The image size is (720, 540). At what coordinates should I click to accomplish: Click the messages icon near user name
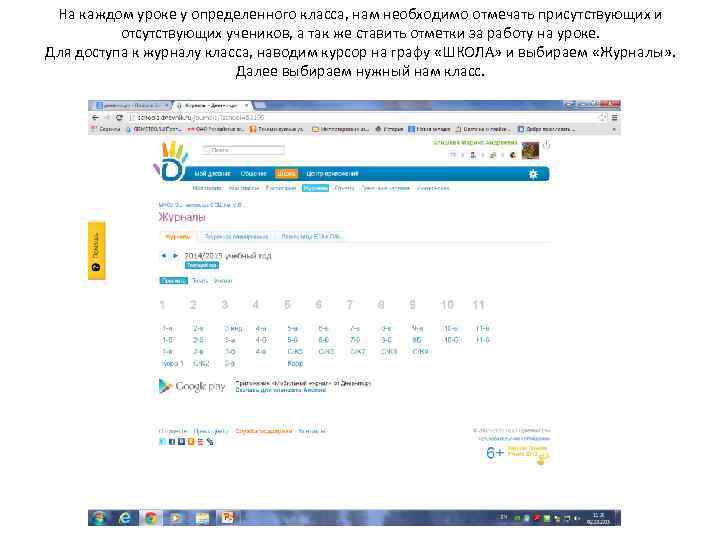click(452, 155)
